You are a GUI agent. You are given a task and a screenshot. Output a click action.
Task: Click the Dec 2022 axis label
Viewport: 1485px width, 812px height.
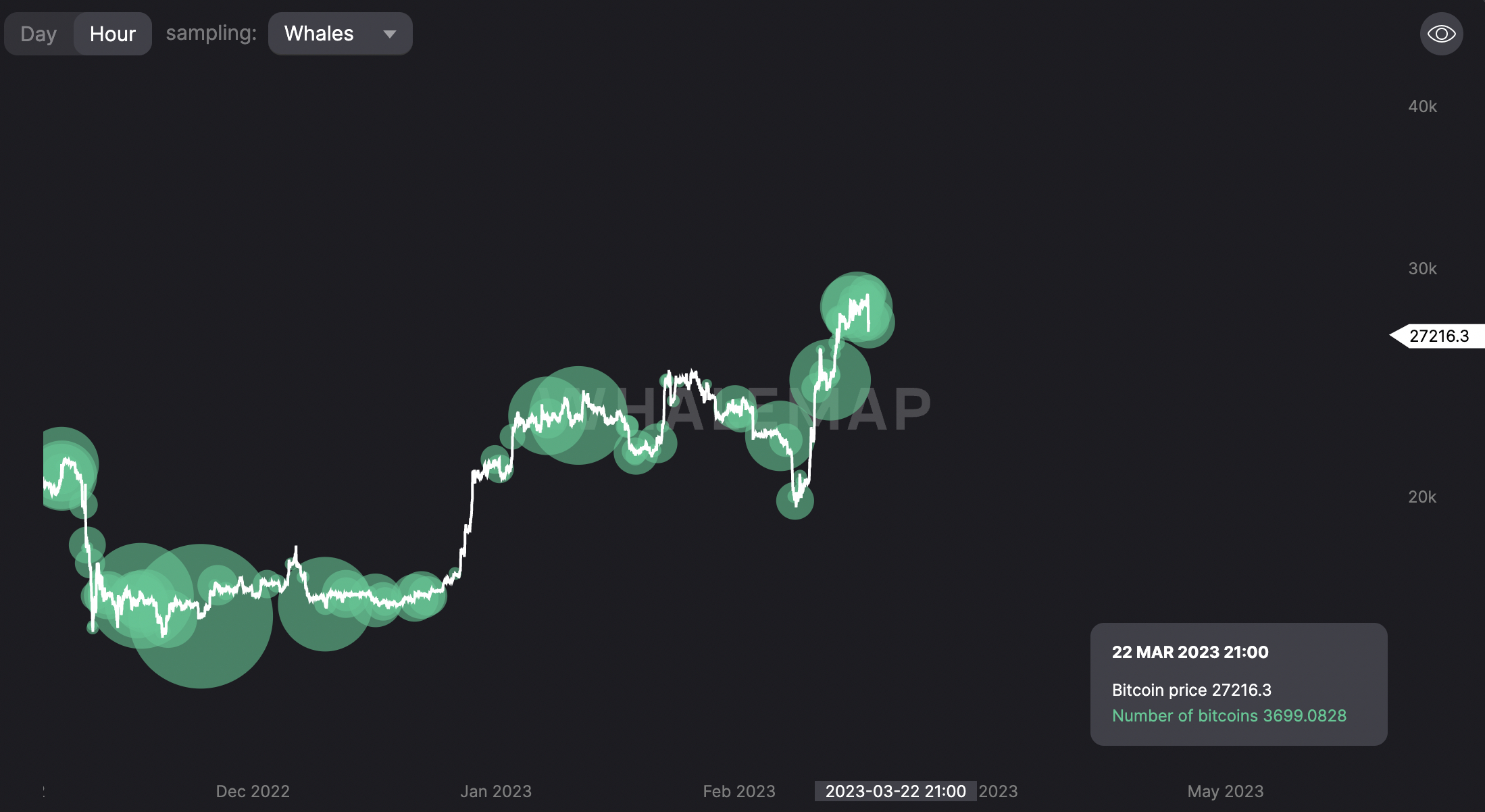253,791
